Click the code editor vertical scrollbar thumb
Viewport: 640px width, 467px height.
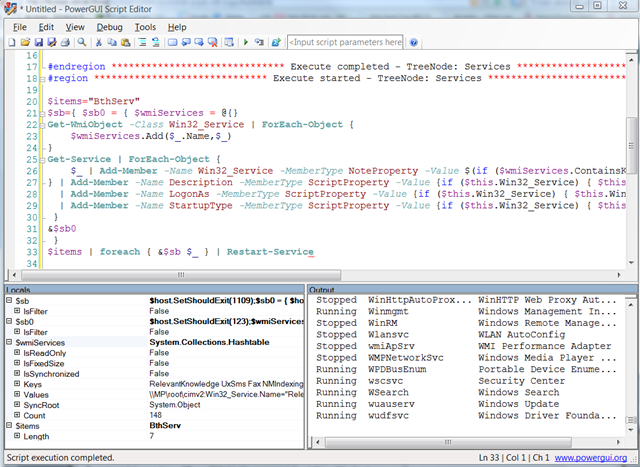tap(631, 145)
